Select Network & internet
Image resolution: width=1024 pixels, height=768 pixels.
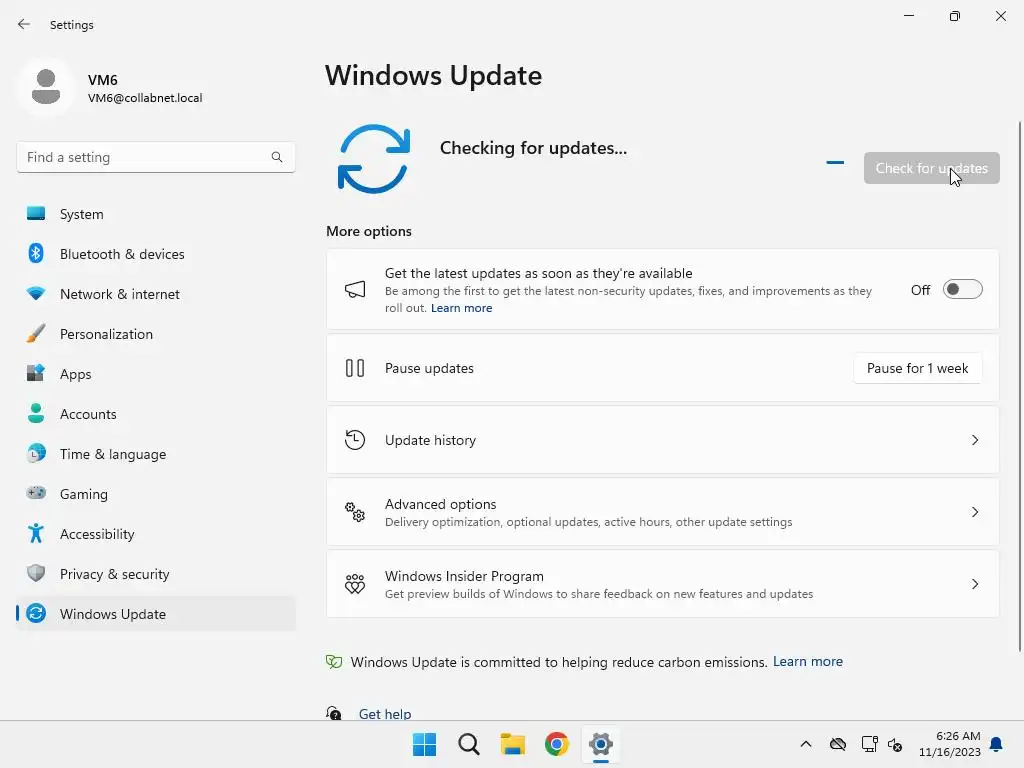tap(157, 294)
